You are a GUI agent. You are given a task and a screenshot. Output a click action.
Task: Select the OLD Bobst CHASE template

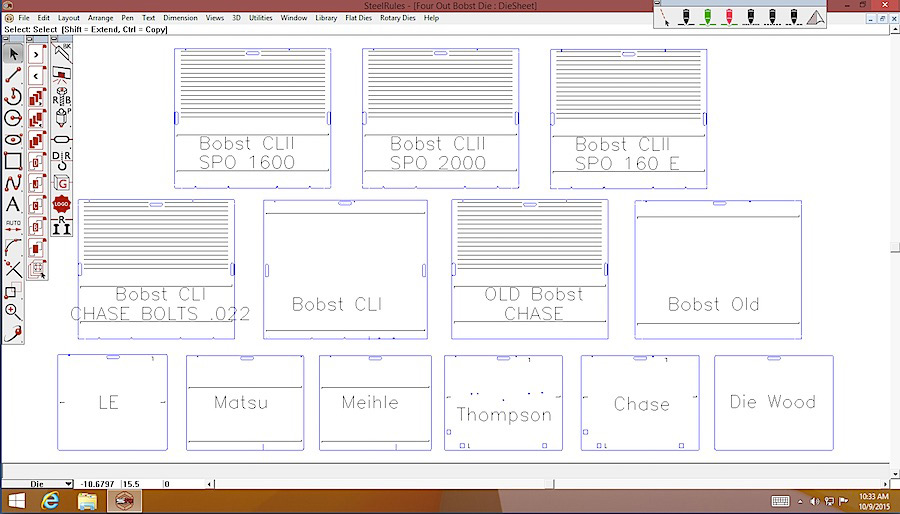click(x=530, y=269)
